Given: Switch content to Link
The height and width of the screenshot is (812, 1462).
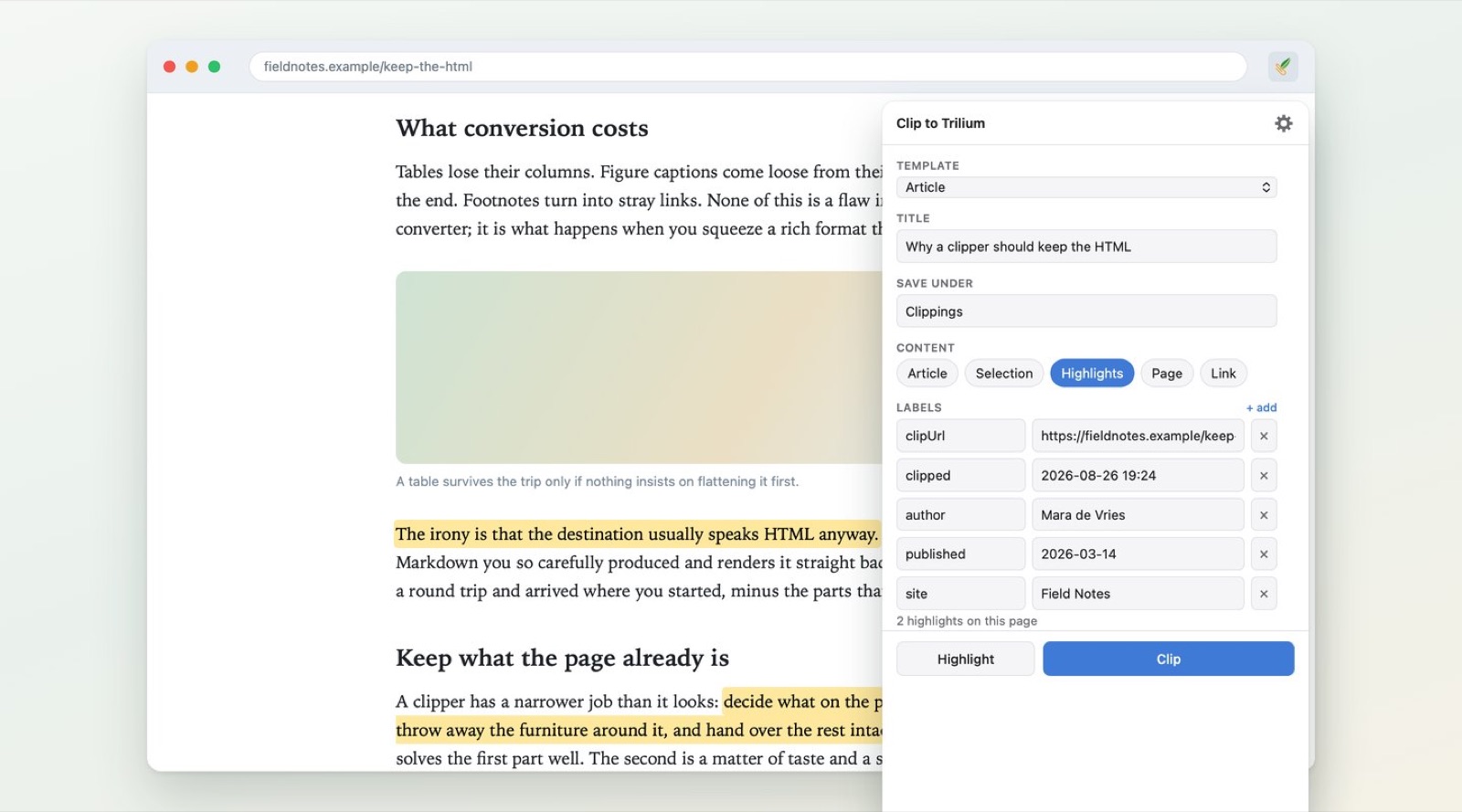Looking at the screenshot, I should [1224, 373].
